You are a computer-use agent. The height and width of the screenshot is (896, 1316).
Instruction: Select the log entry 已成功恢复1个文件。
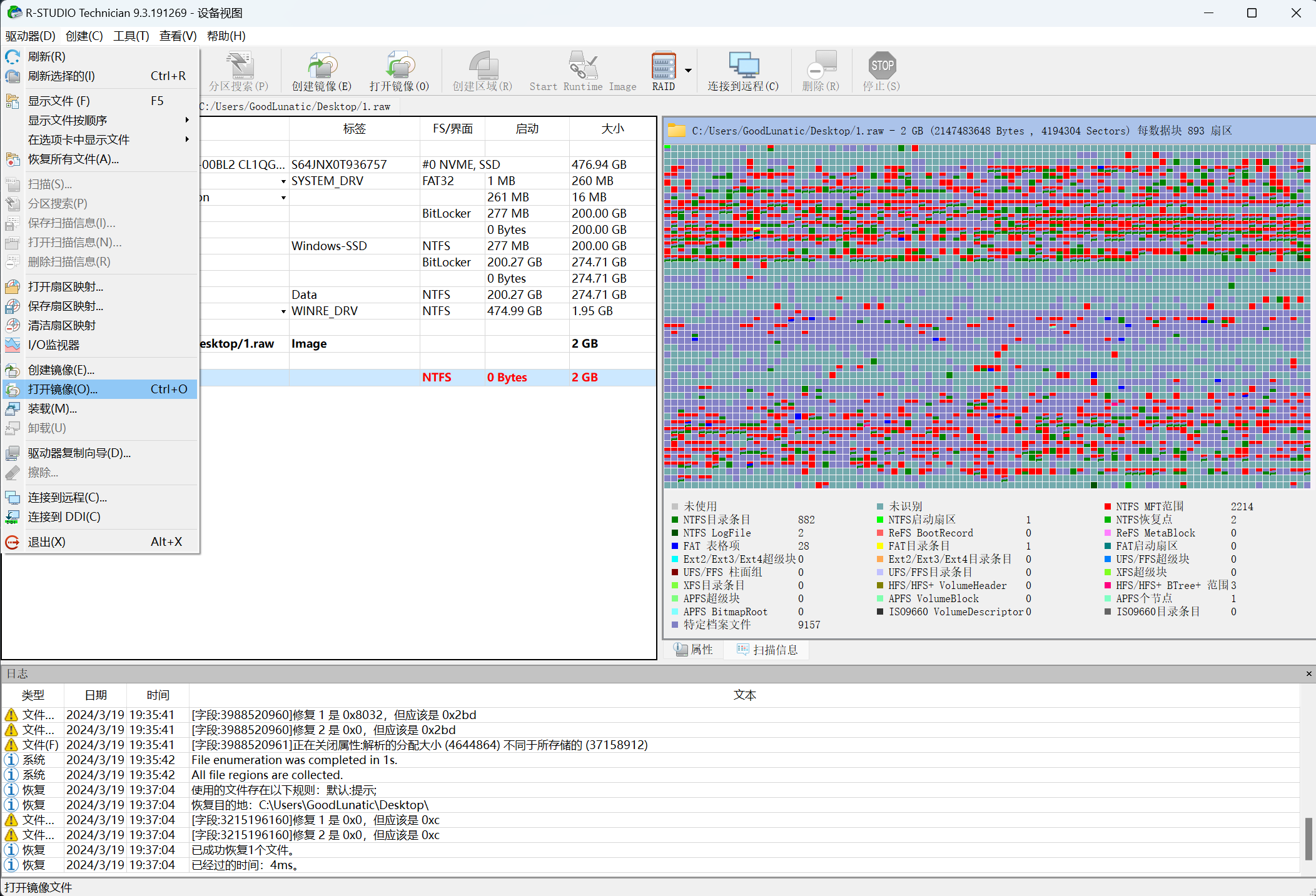650,850
